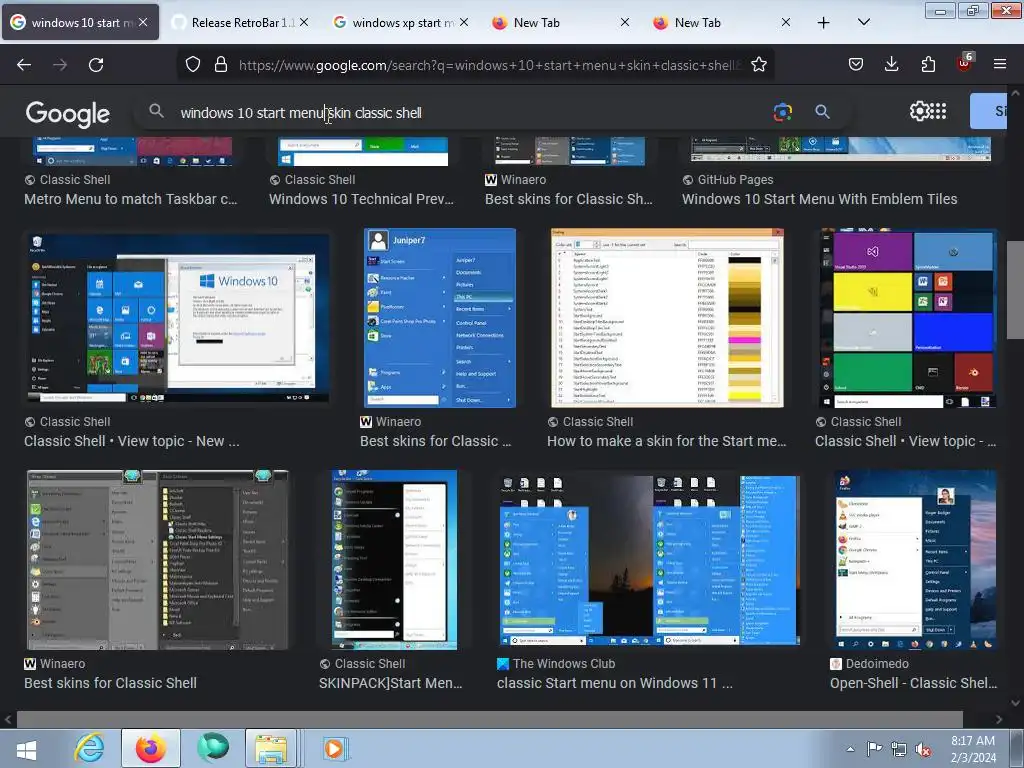Click the vertical page scrollbar thumb
This screenshot has width=1024, height=768.
(x=1016, y=290)
